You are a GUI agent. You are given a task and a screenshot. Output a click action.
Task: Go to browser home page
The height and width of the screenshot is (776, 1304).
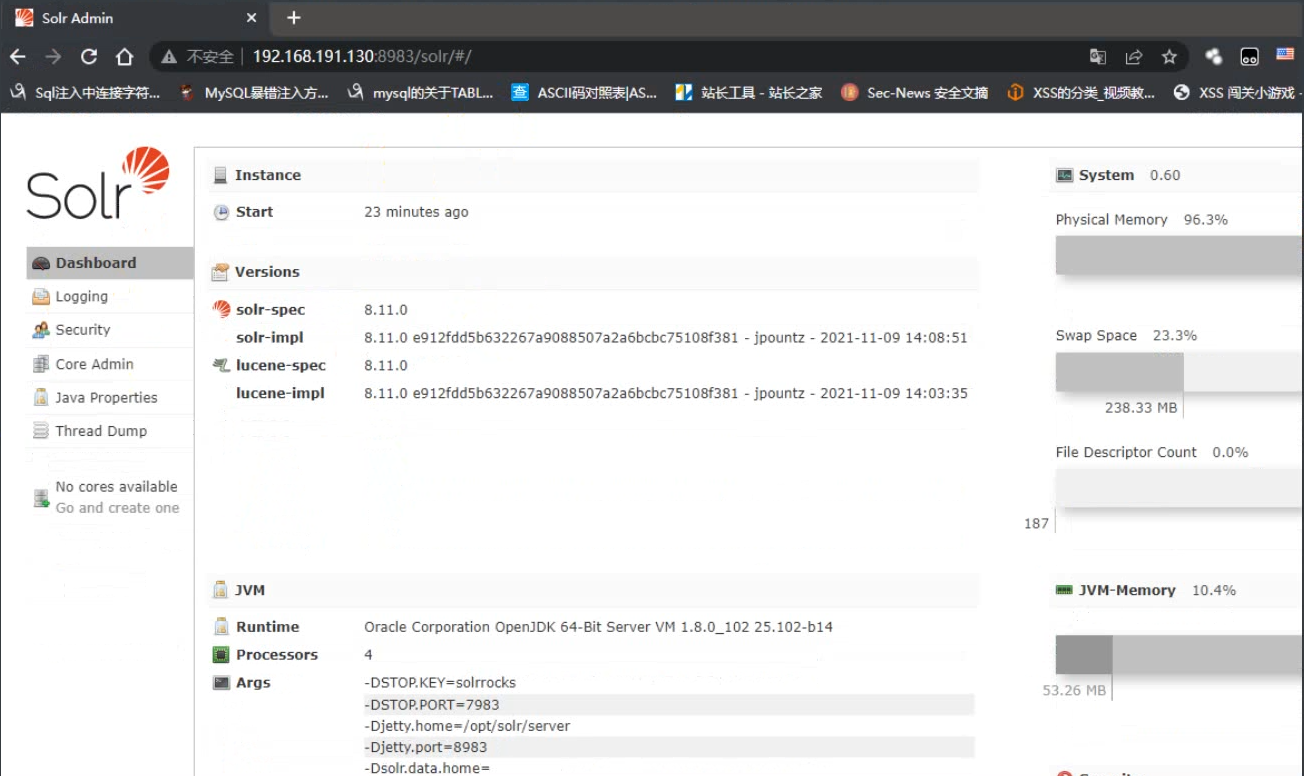(x=124, y=57)
